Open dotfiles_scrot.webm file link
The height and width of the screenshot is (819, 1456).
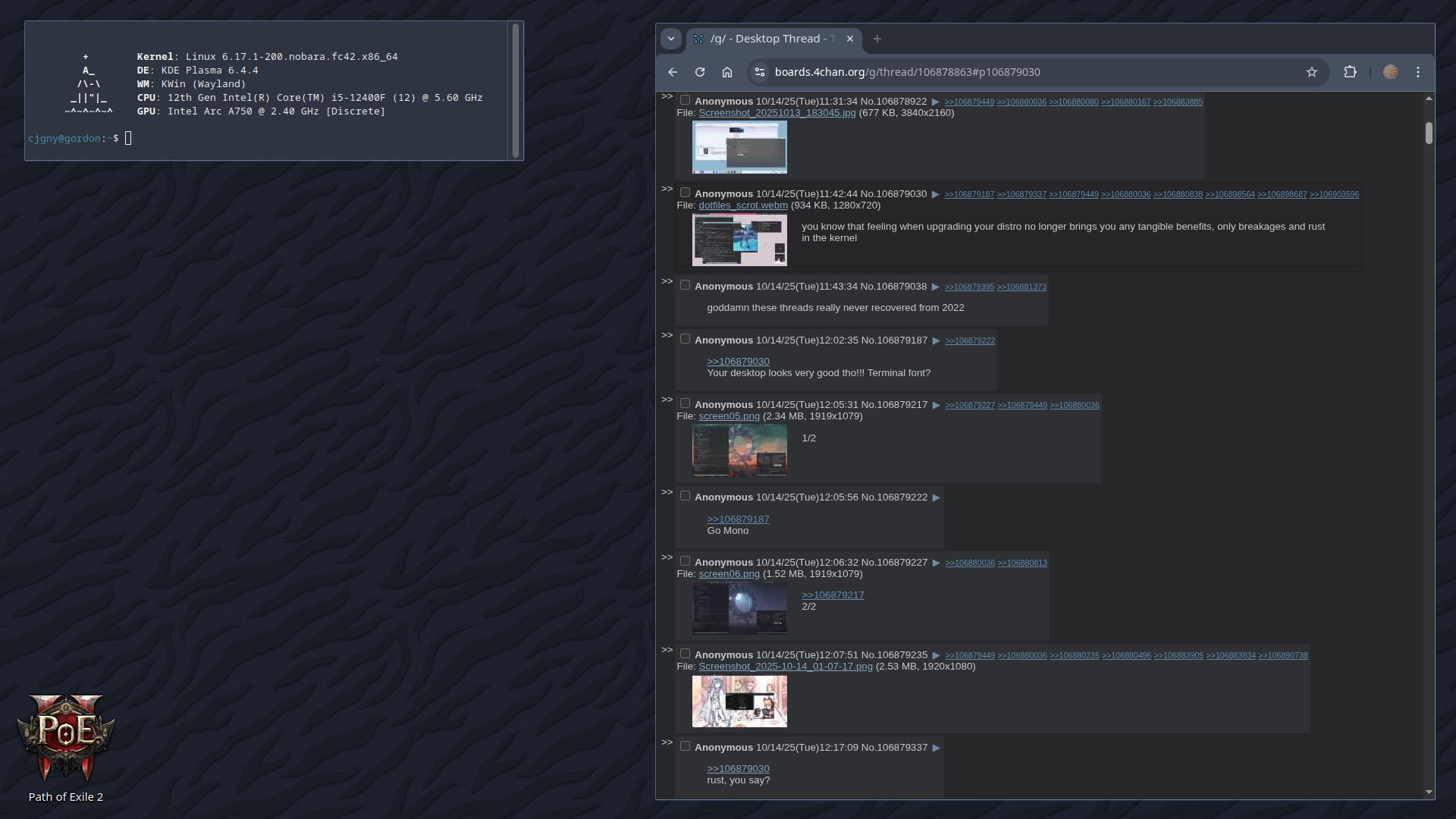click(742, 206)
